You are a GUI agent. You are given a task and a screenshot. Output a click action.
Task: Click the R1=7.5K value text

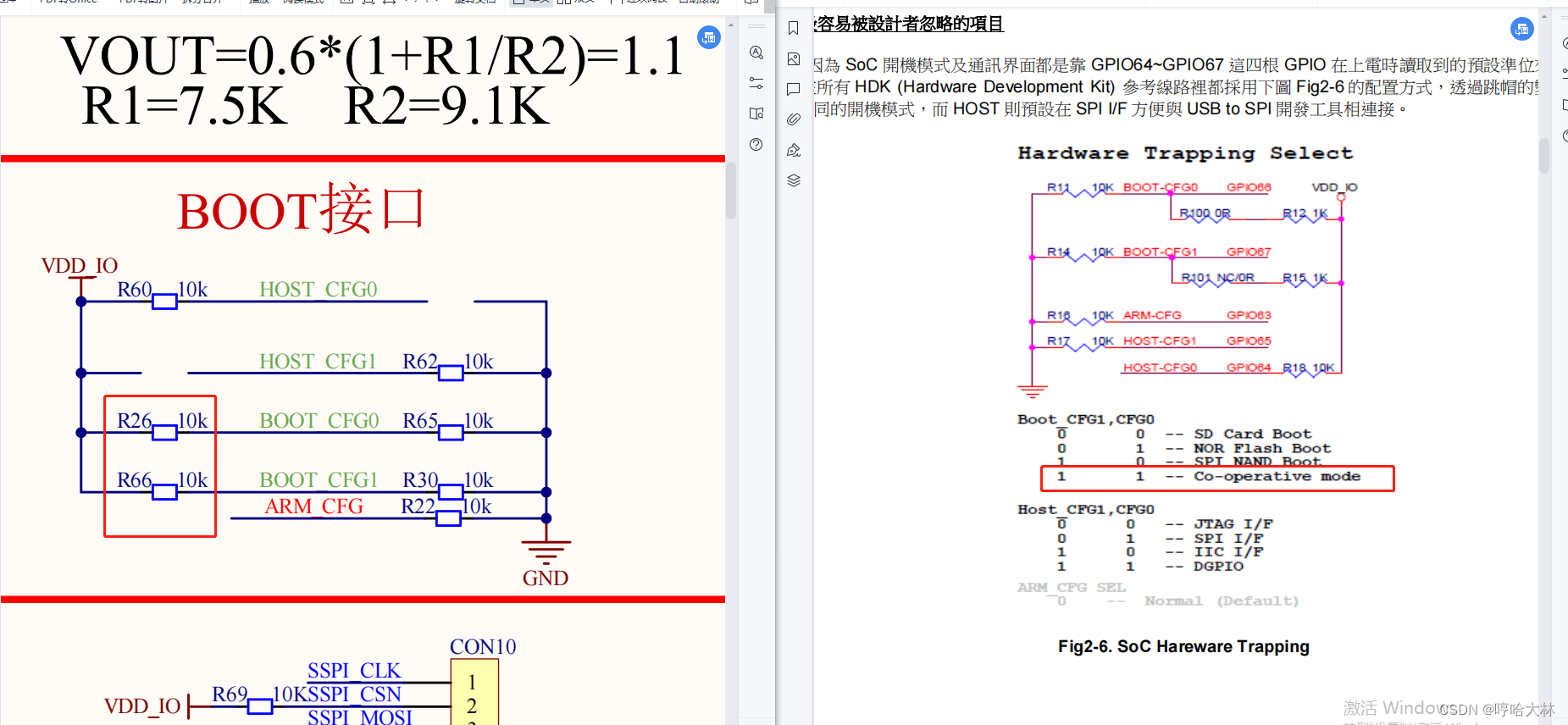coord(185,107)
